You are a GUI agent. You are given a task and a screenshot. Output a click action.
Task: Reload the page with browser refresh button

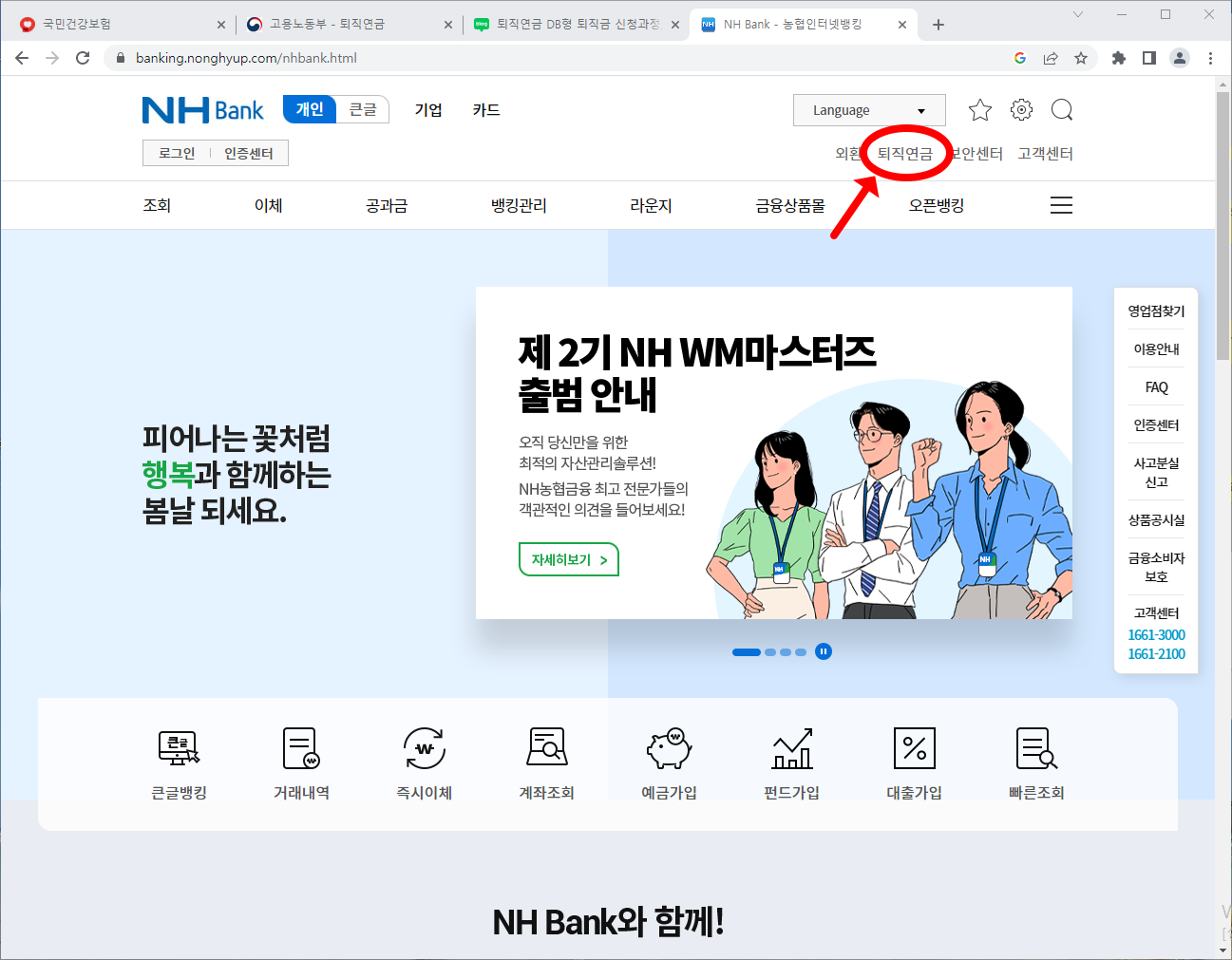pyautogui.click(x=83, y=58)
